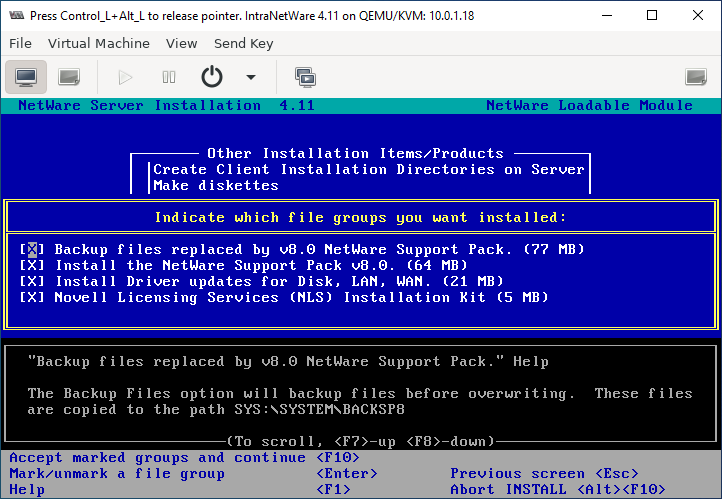Open the VM snapshots manager icon
This screenshot has width=722, height=499.
306,77
